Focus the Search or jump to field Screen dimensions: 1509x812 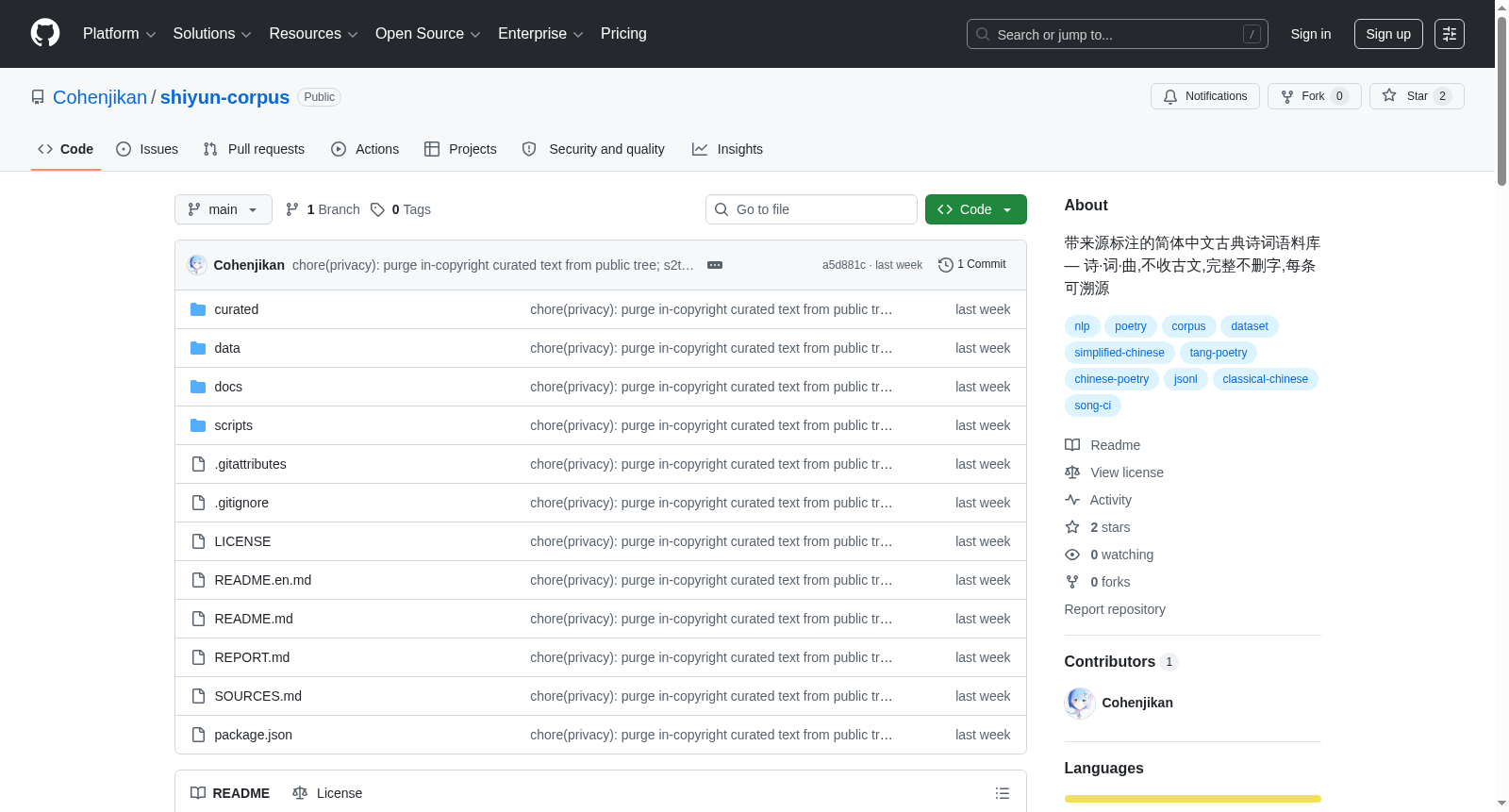1118,34
